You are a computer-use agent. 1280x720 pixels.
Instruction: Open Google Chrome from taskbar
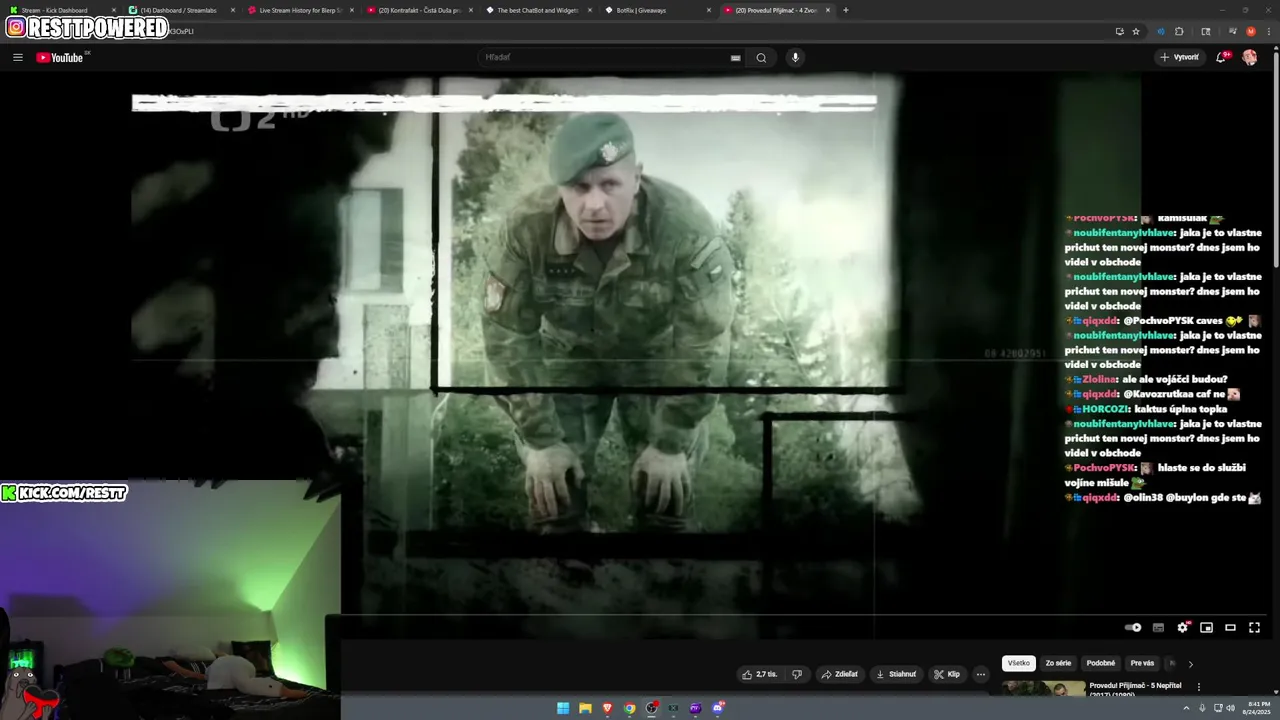click(x=629, y=708)
